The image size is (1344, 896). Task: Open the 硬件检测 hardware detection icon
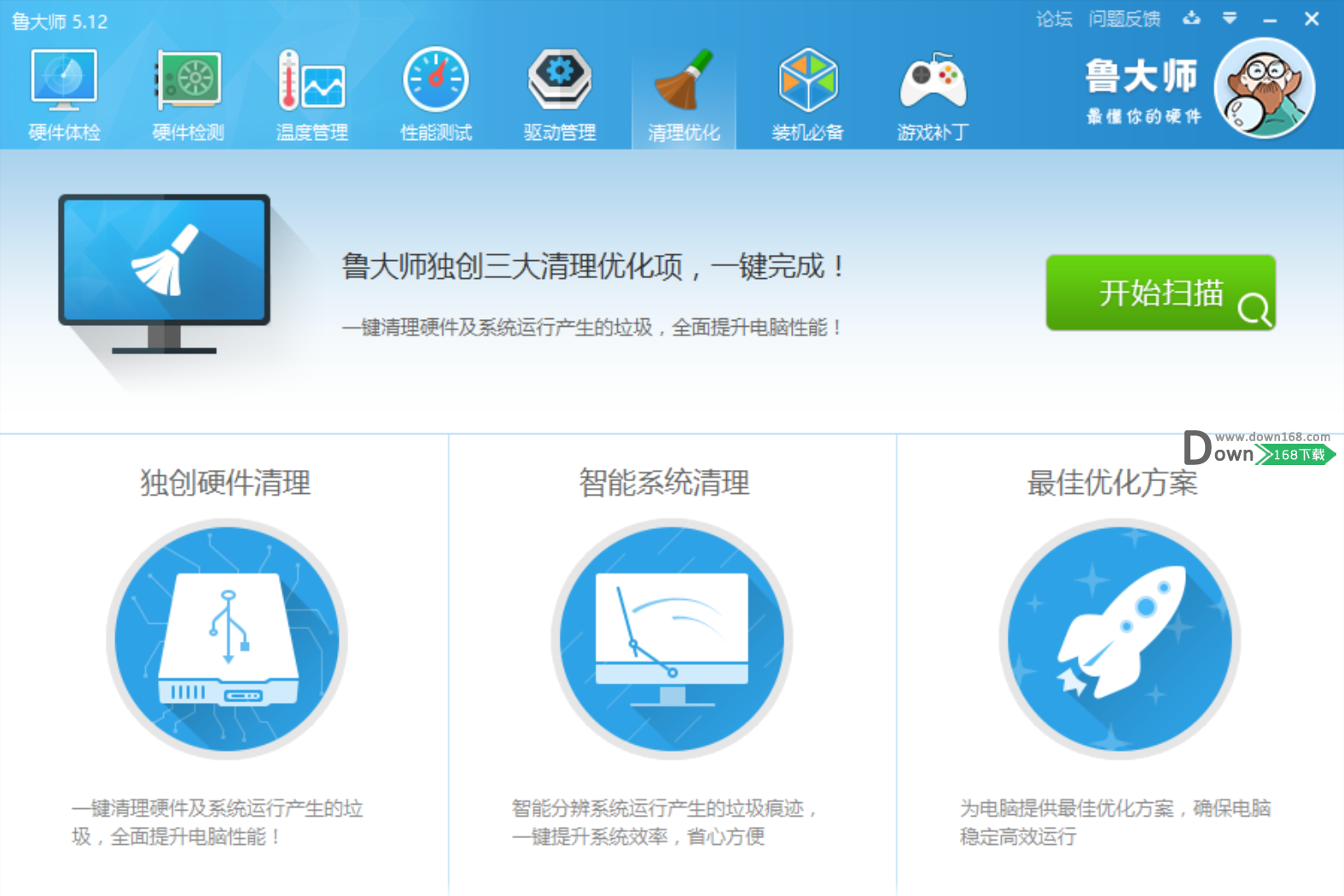coord(188,94)
